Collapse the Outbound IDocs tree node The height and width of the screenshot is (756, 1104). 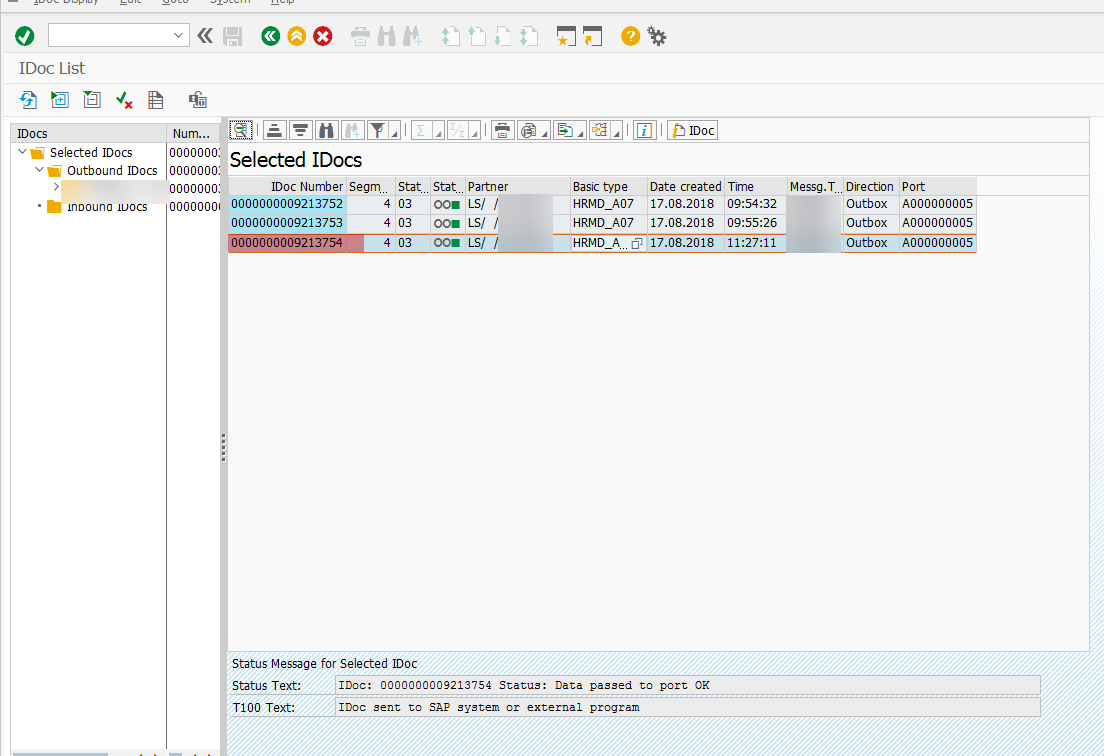(39, 170)
